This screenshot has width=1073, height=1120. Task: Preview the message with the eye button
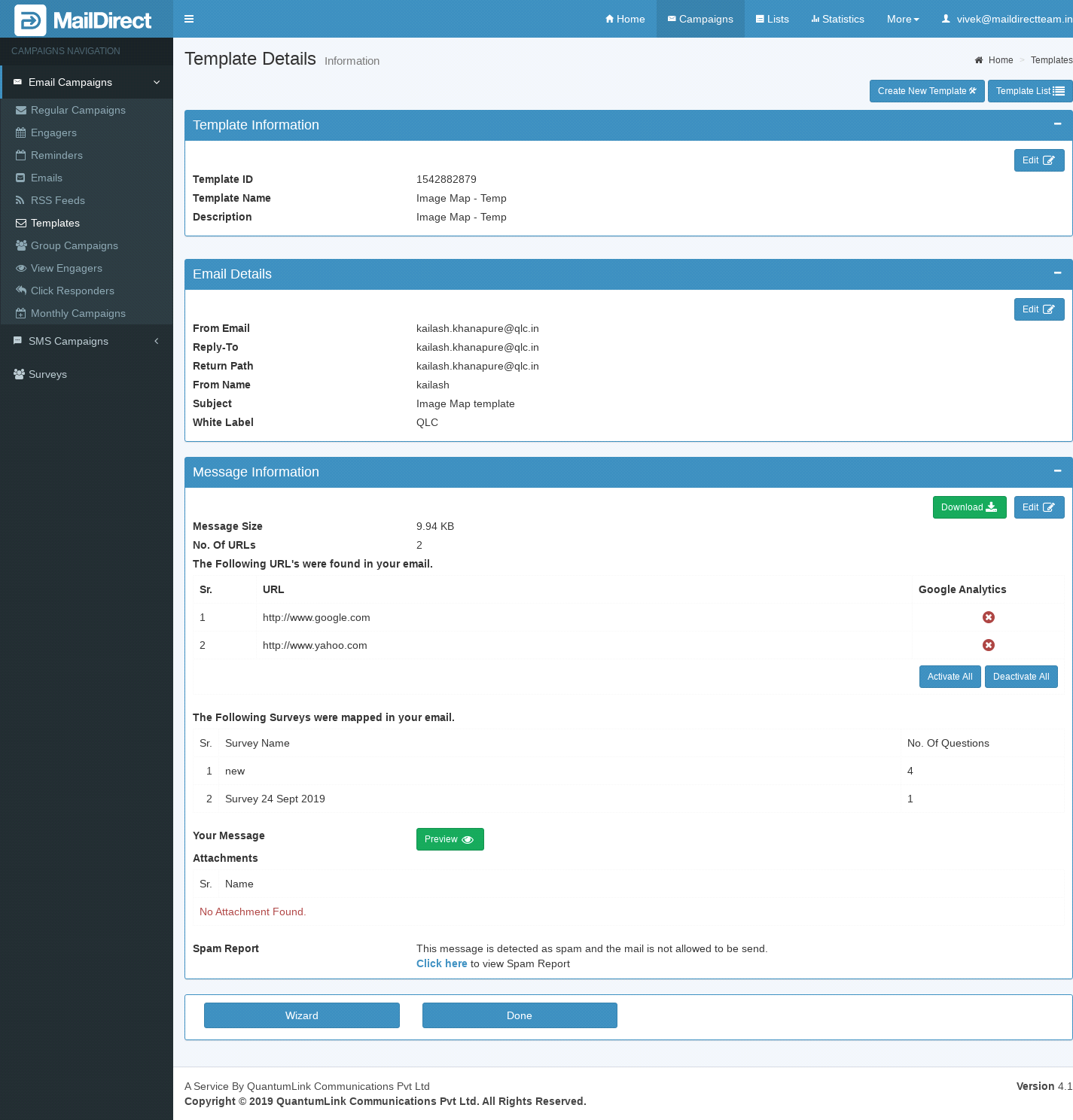tap(450, 839)
